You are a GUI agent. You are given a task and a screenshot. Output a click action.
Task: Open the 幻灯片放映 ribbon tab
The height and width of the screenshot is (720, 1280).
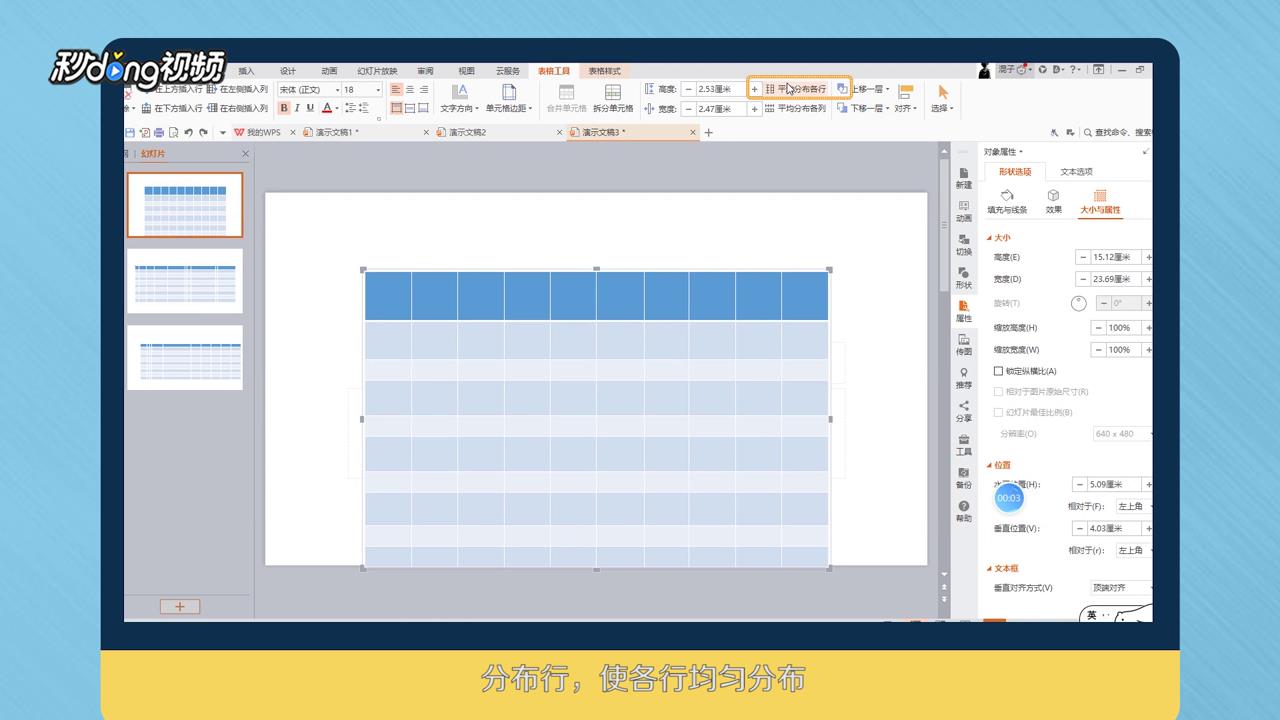coord(377,71)
